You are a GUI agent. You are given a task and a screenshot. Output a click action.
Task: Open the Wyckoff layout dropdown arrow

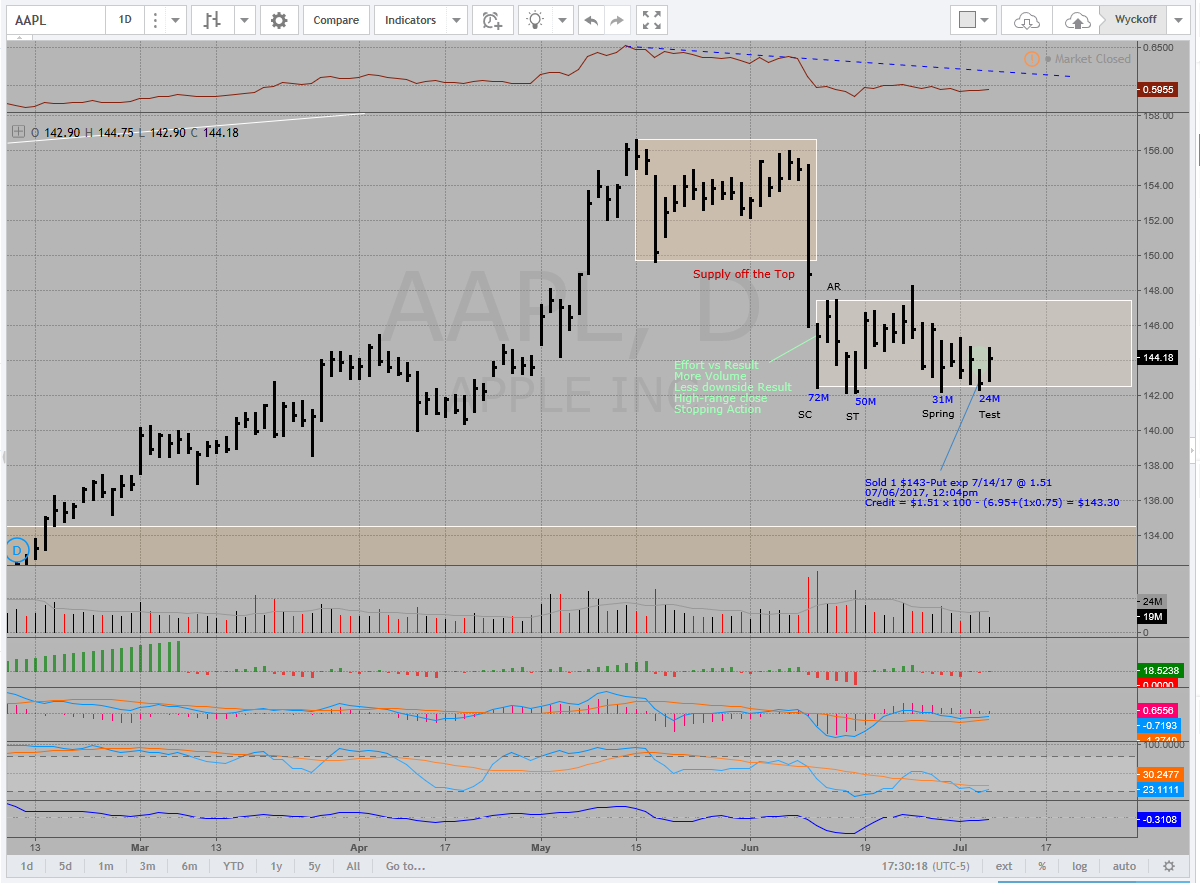point(1177,20)
